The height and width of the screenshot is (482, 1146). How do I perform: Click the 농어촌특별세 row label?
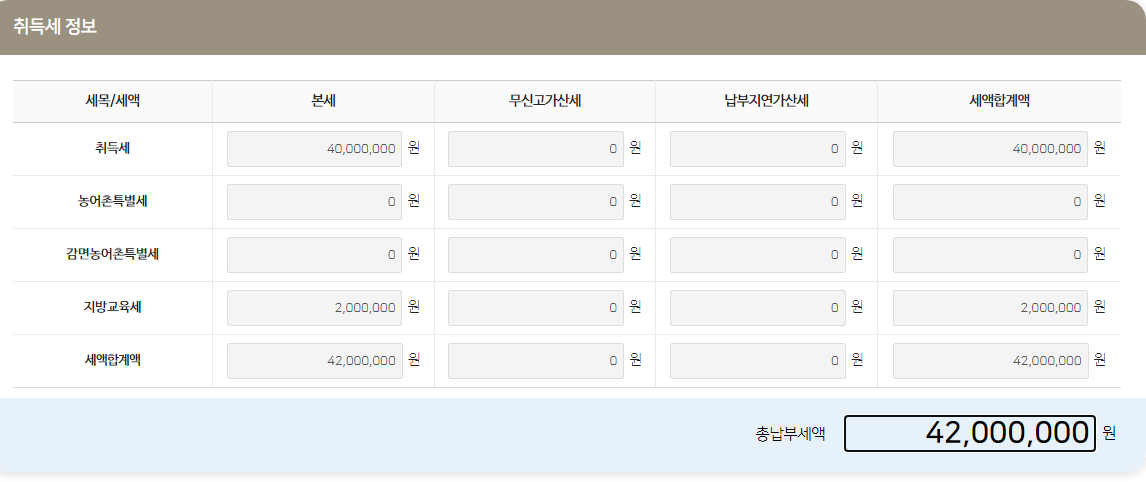point(113,202)
